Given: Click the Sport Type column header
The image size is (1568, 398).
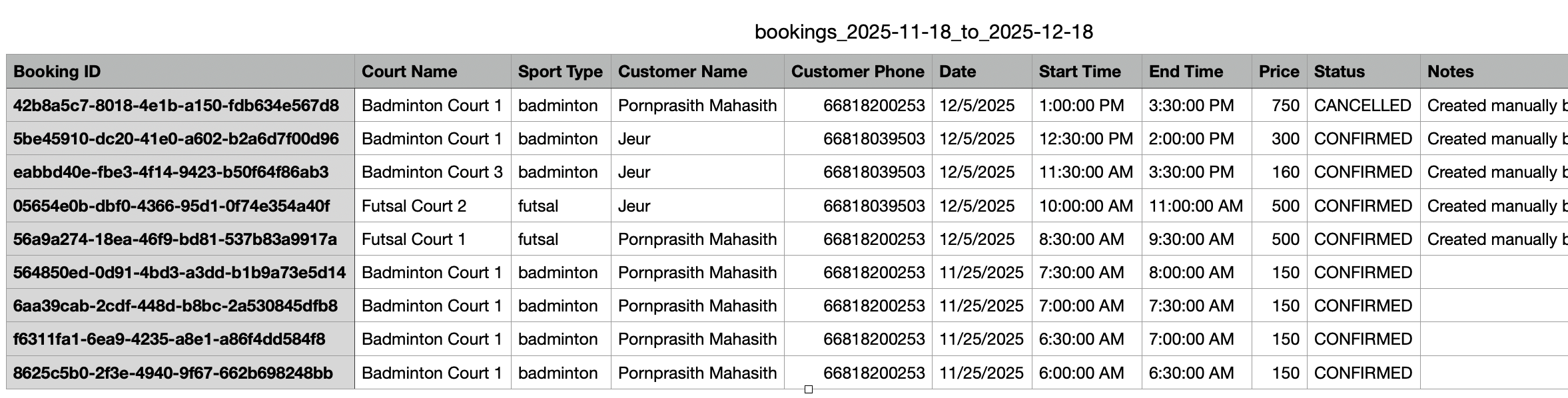Looking at the screenshot, I should 560,72.
